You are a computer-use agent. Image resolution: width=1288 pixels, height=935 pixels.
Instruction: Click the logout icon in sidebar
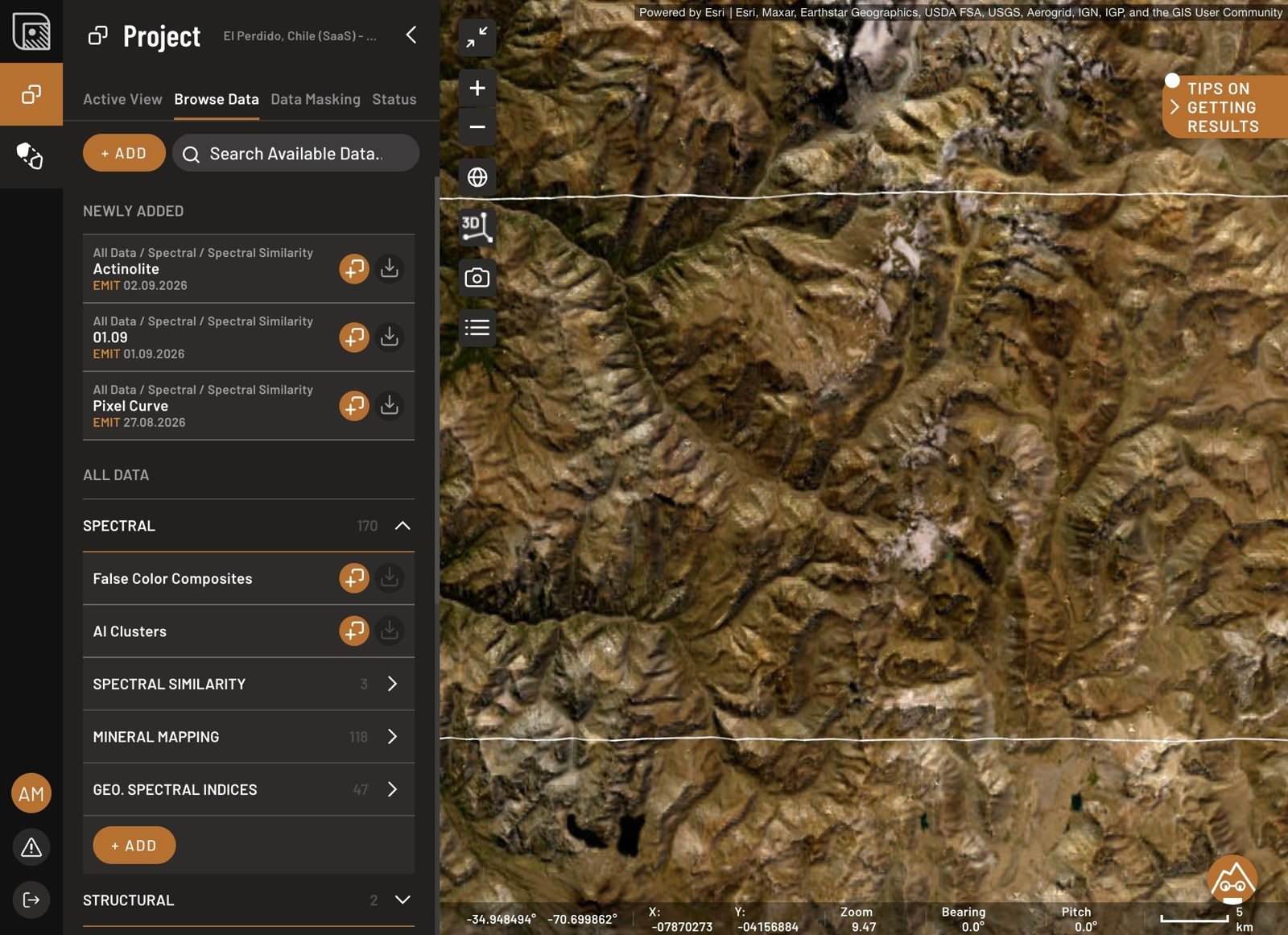(31, 900)
